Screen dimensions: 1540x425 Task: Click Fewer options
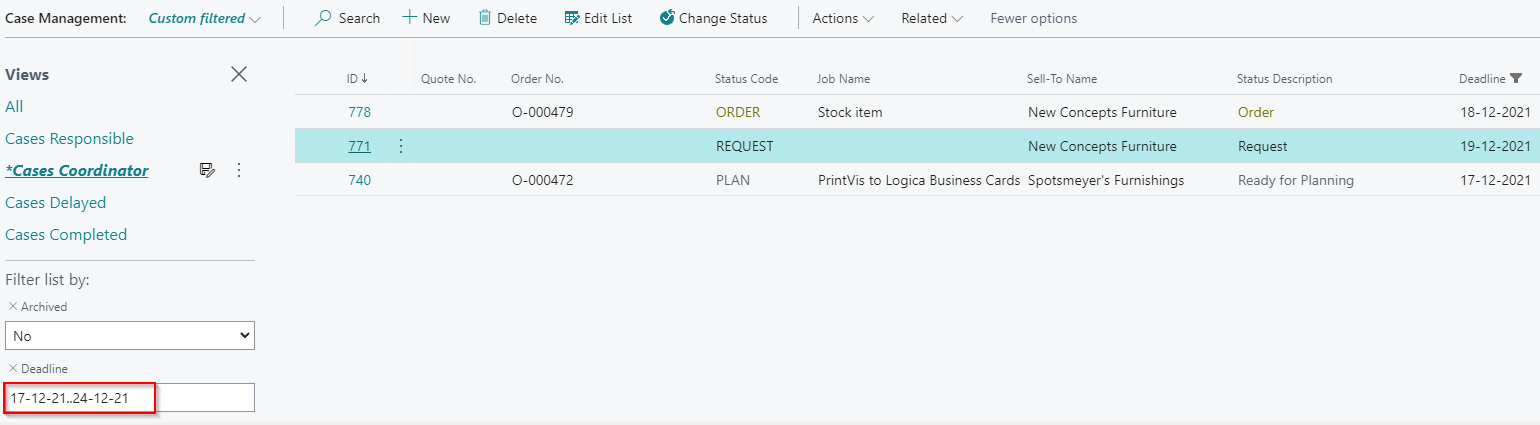1033,18
